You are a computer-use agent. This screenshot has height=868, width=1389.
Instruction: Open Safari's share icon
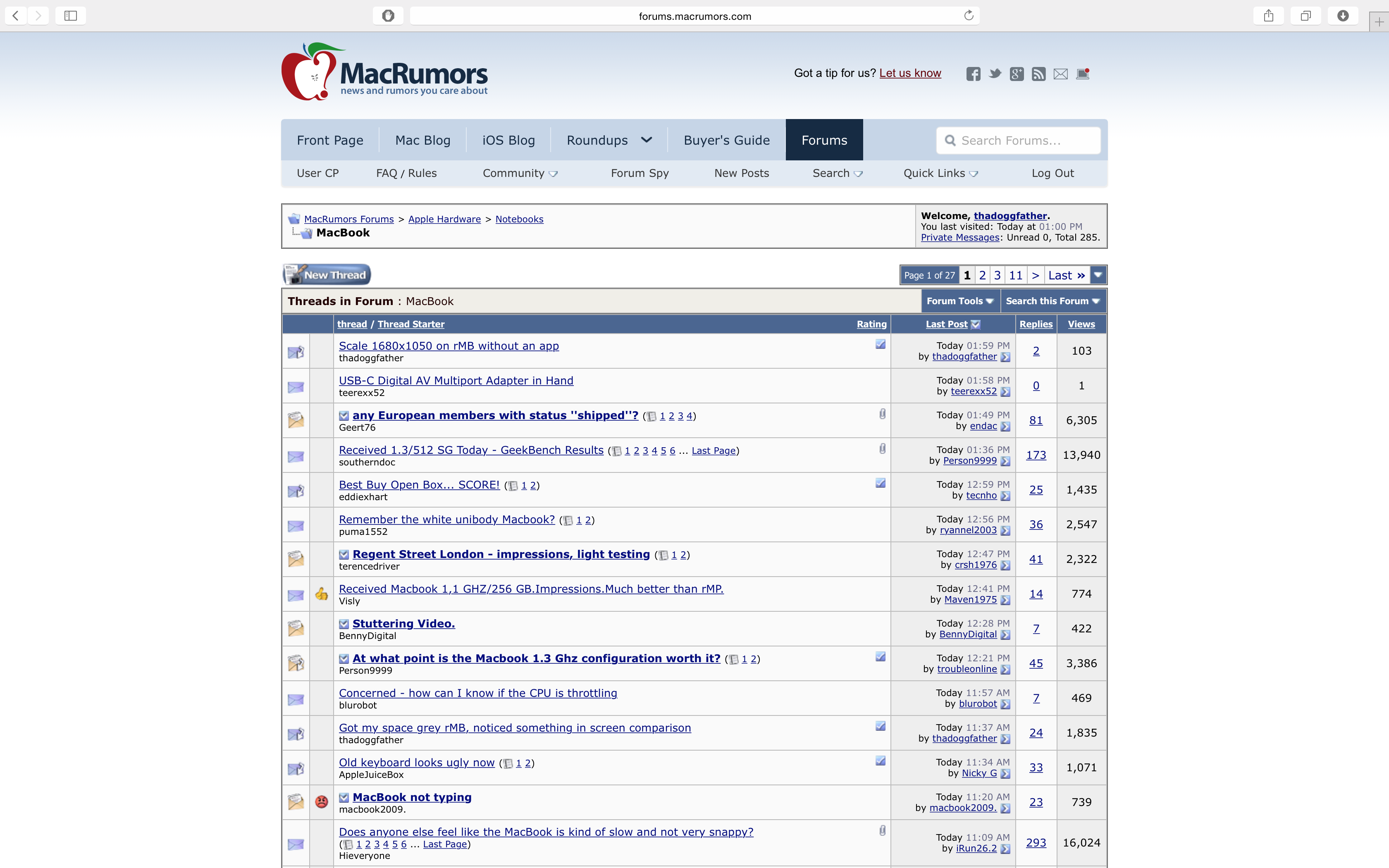pos(1268,16)
